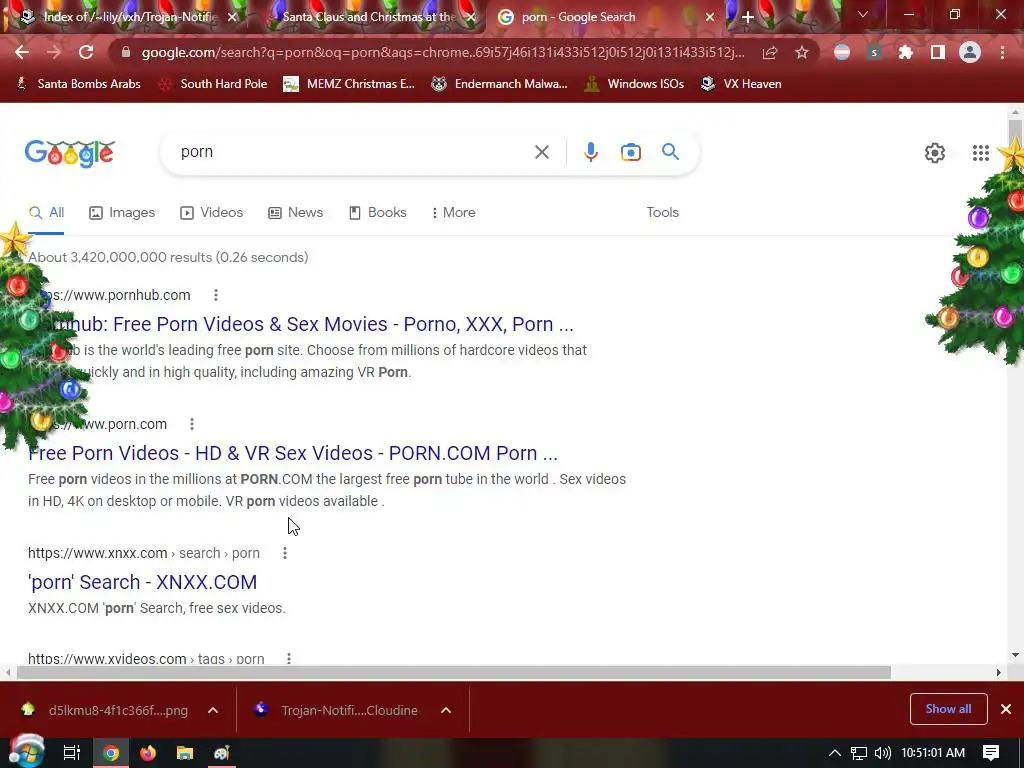Click the horizontal scrollbar thumb
The image size is (1024, 768).
[x=454, y=672]
